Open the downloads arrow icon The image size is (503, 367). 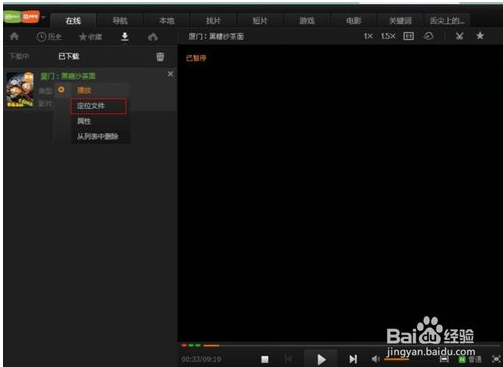(125, 36)
